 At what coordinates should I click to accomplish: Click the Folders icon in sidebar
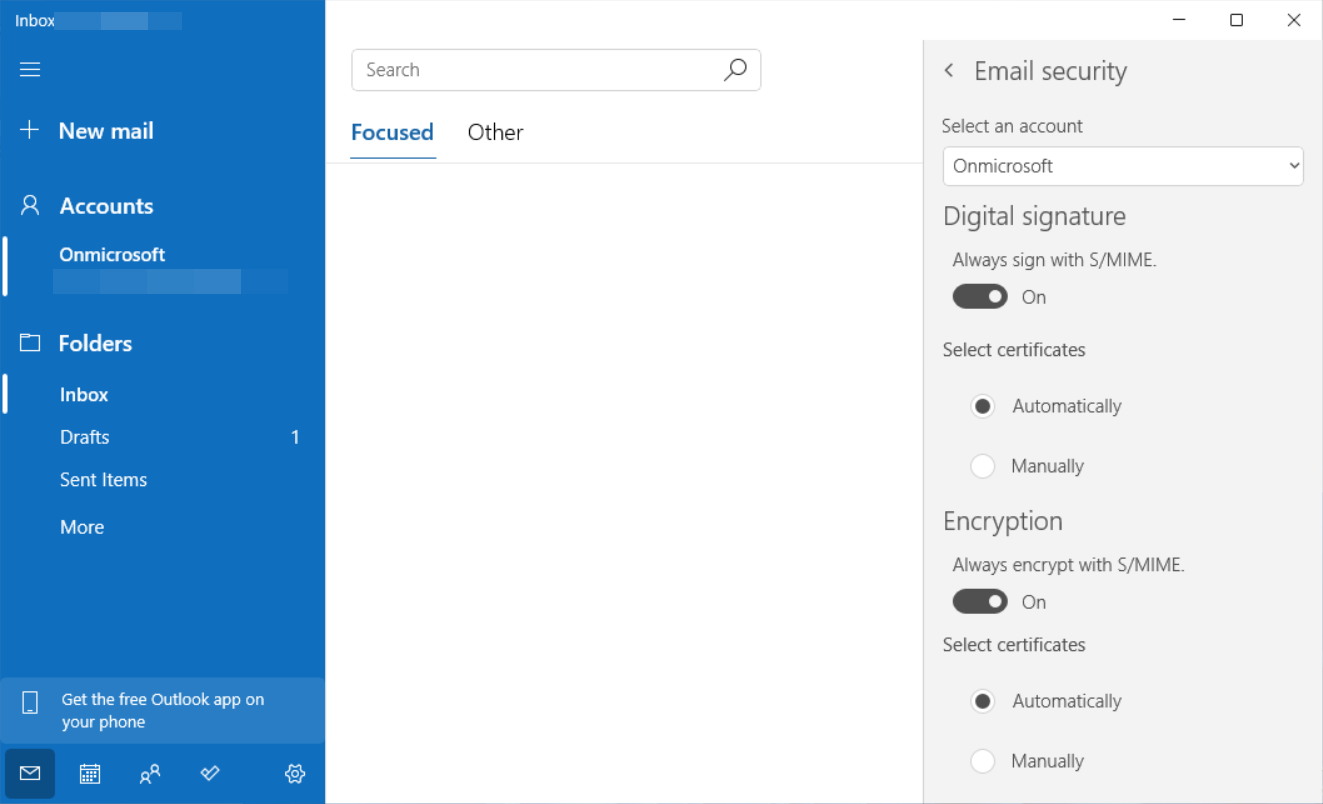[29, 343]
